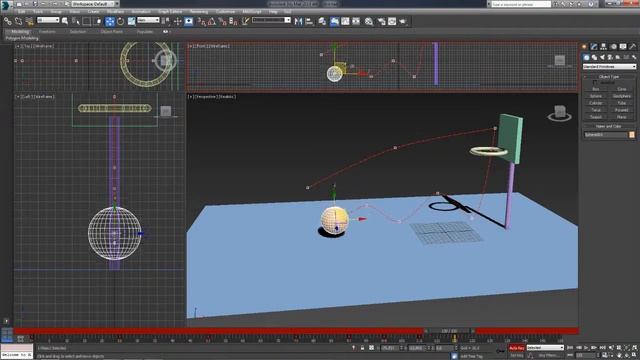Click the Plane primitive button

(622, 117)
